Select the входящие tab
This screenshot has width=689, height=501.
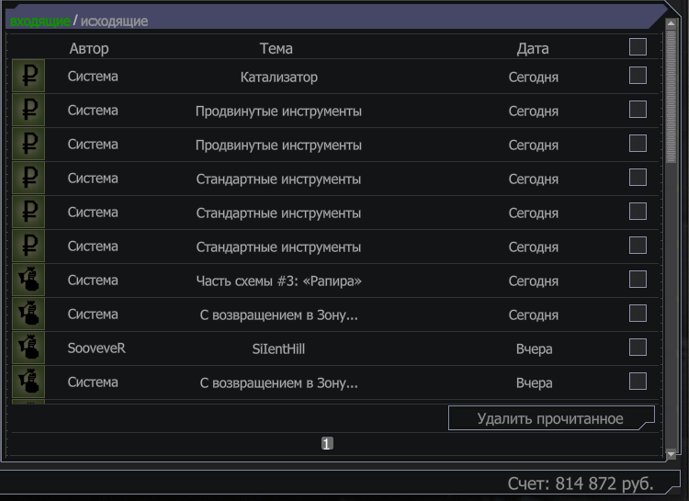pos(40,21)
